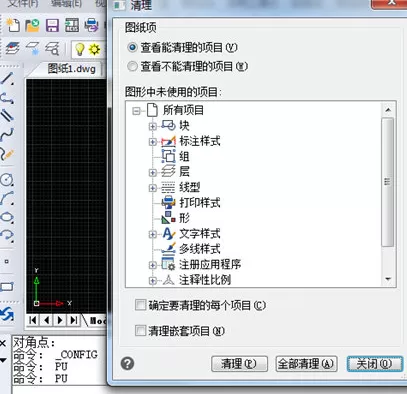Image resolution: width=407 pixels, height=394 pixels.
Task: Collapse the 所有项目 tree root
Action: tap(136, 110)
